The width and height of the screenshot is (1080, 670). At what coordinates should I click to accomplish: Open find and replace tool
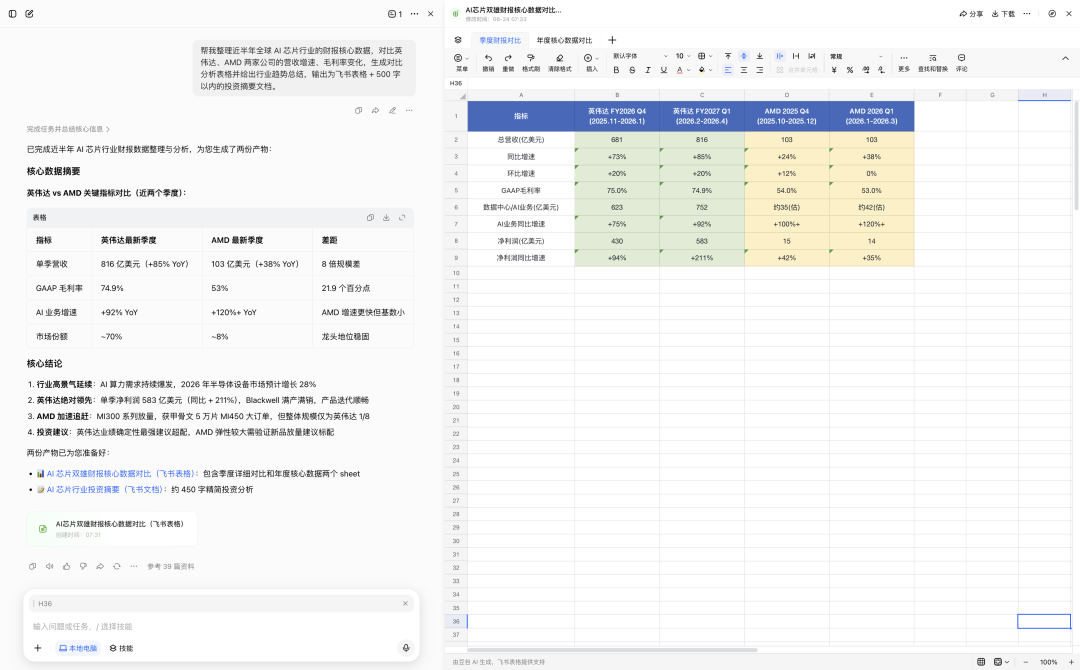(933, 62)
